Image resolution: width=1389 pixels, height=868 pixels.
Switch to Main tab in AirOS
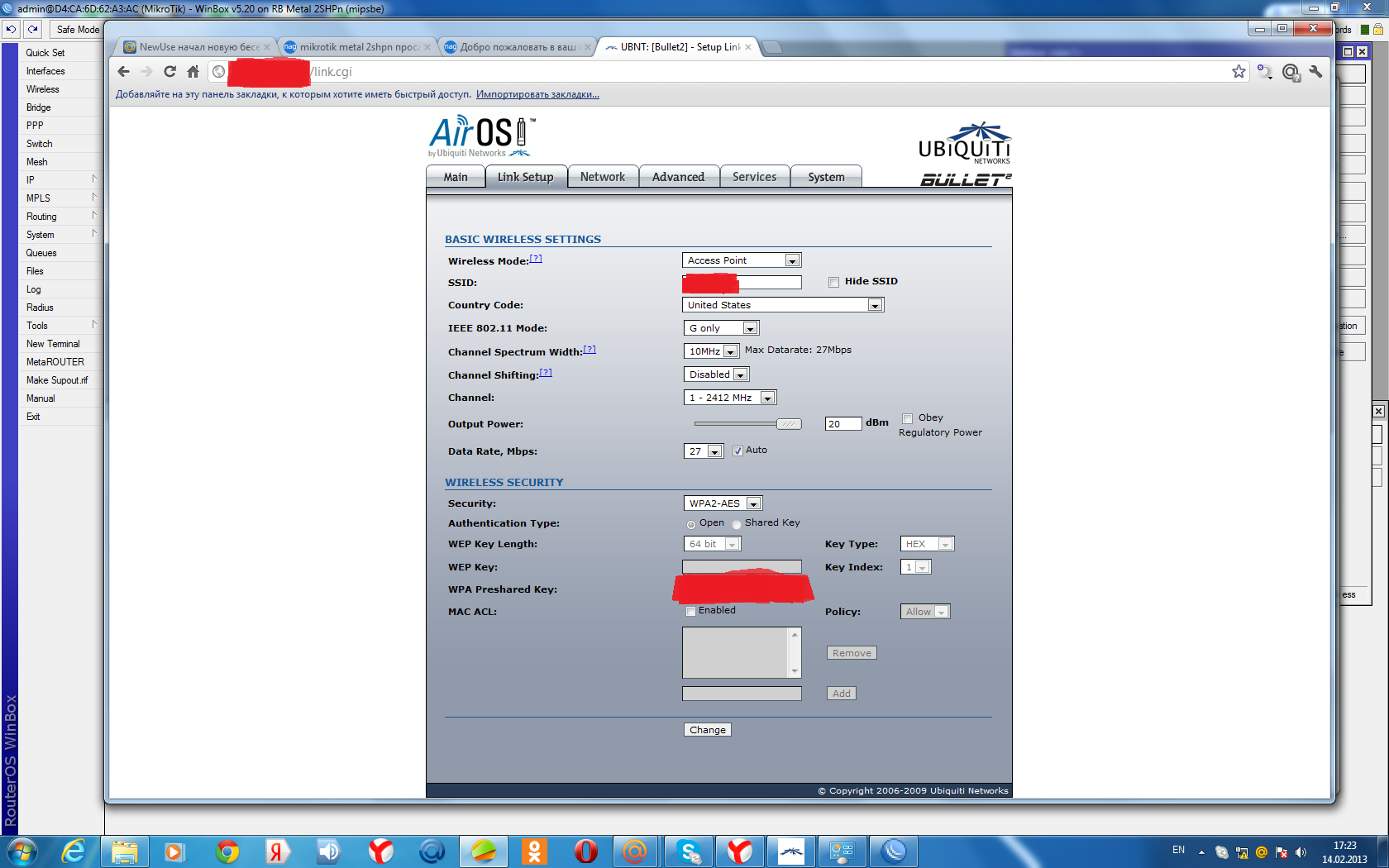pyautogui.click(x=455, y=177)
